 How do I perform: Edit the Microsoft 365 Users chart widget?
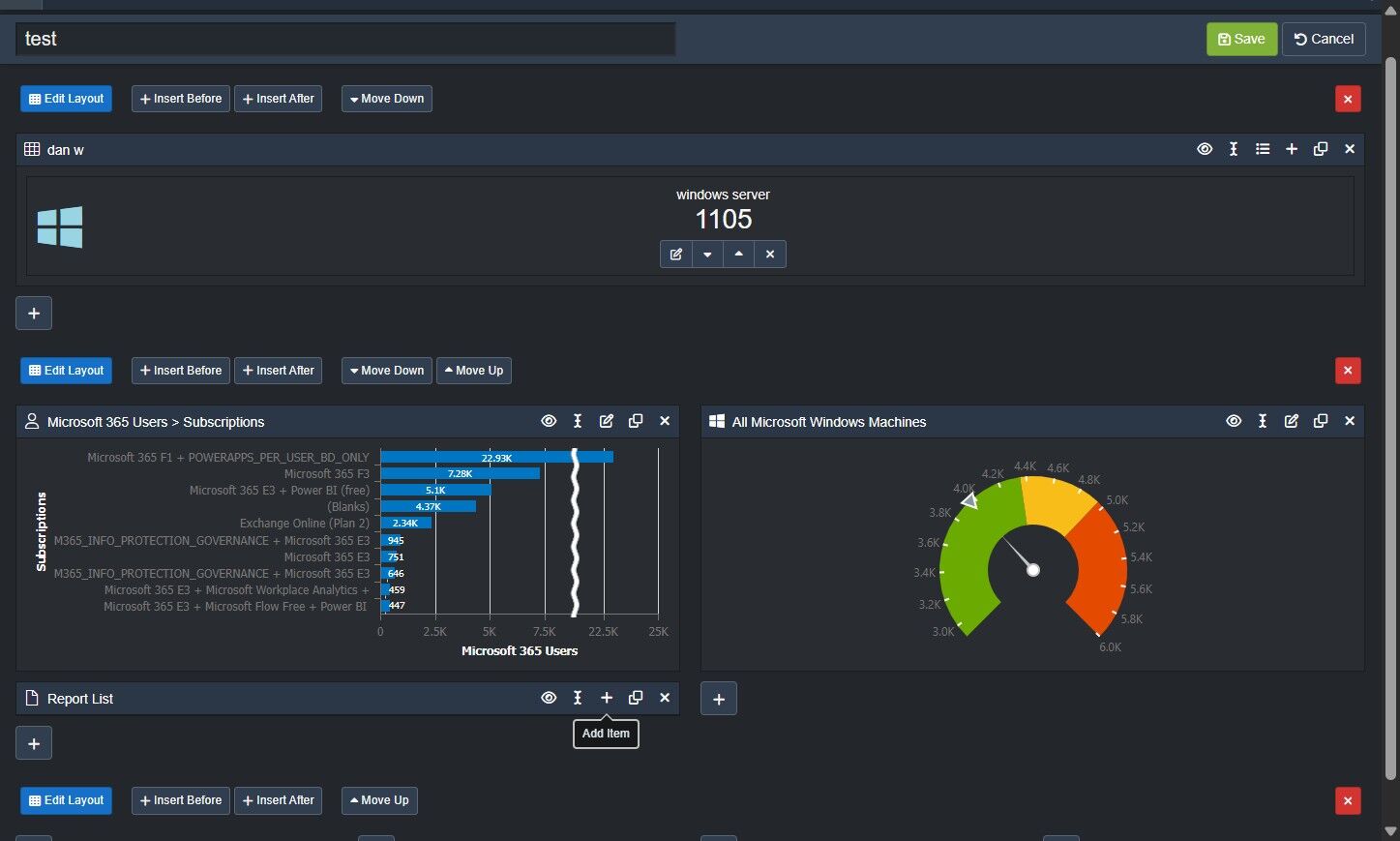pyautogui.click(x=607, y=421)
